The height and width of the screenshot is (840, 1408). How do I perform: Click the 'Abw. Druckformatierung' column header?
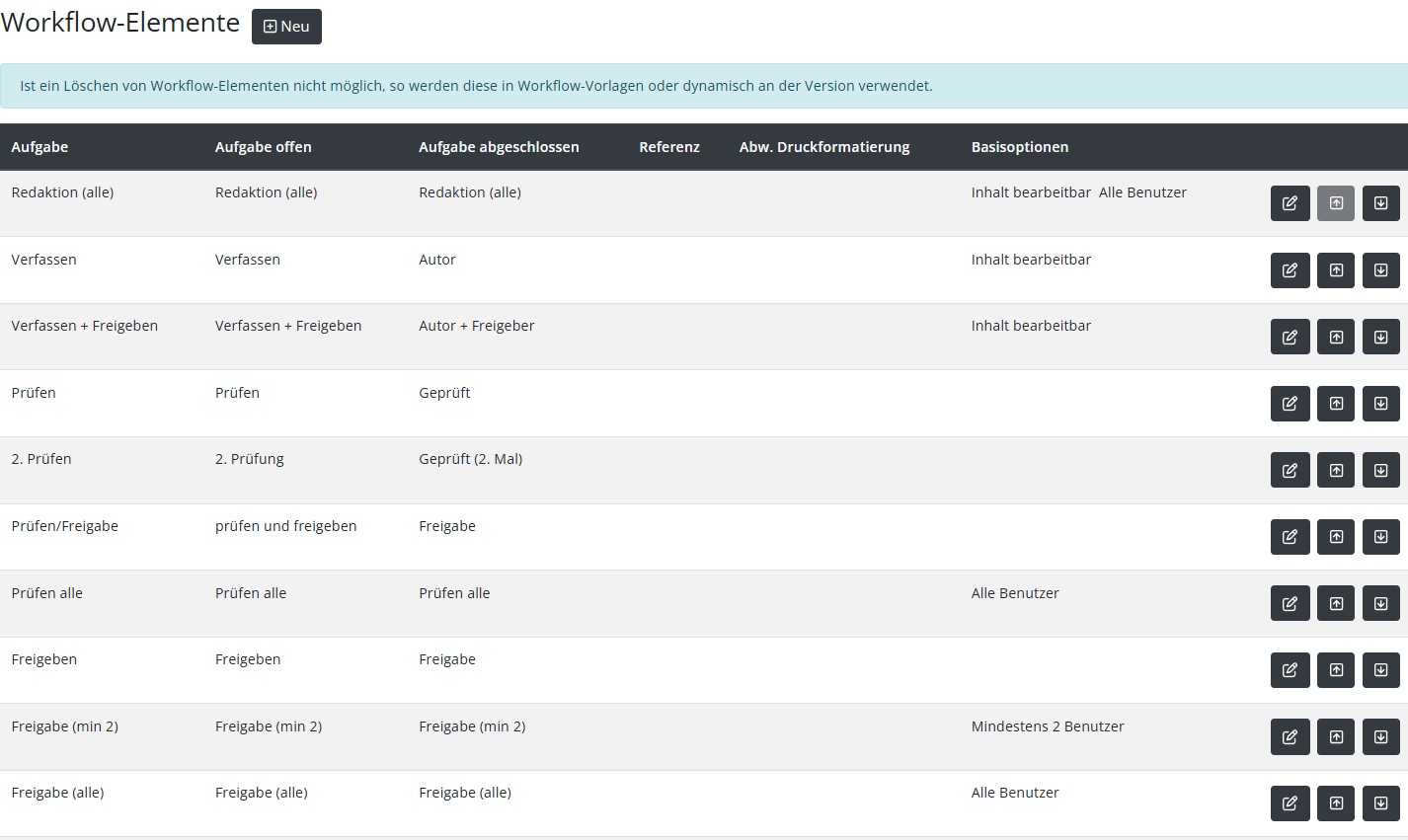(x=824, y=147)
